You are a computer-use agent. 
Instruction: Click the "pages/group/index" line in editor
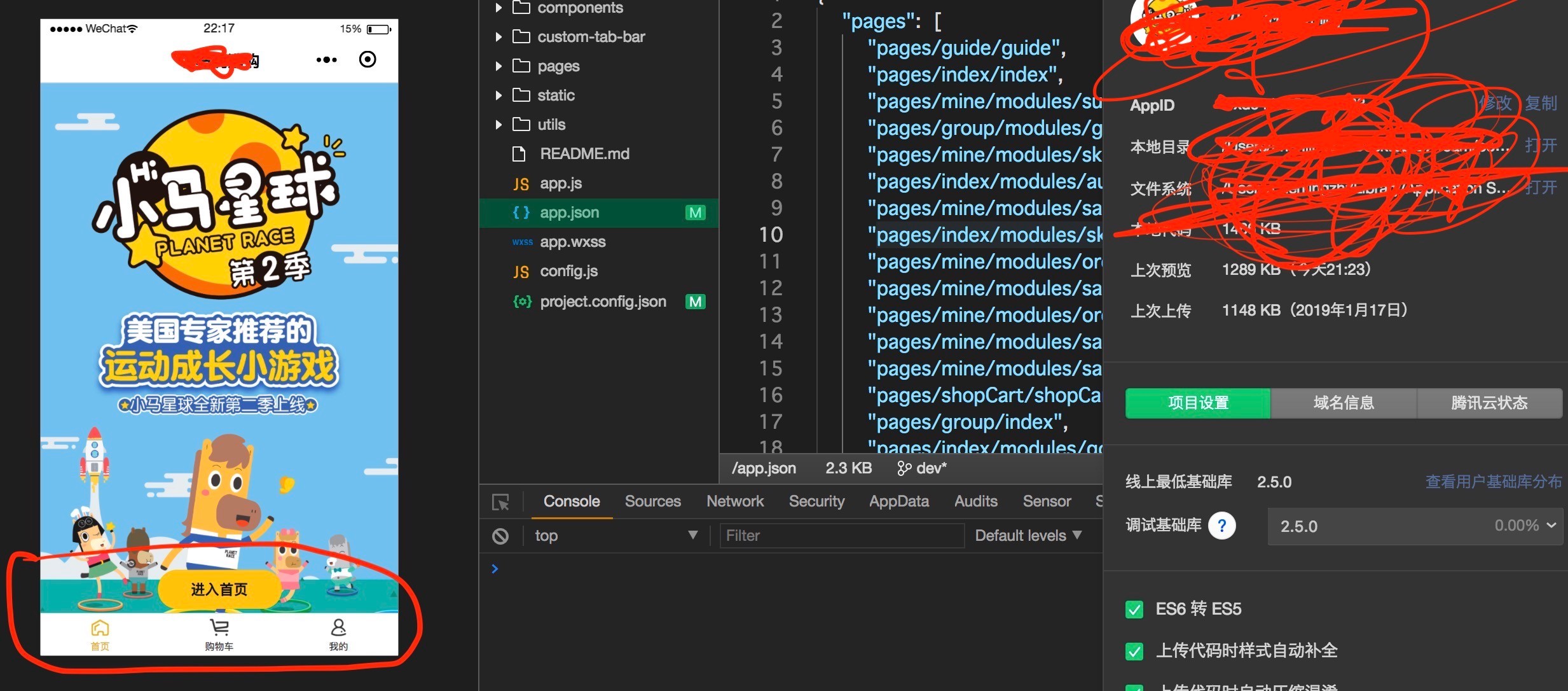tap(967, 422)
